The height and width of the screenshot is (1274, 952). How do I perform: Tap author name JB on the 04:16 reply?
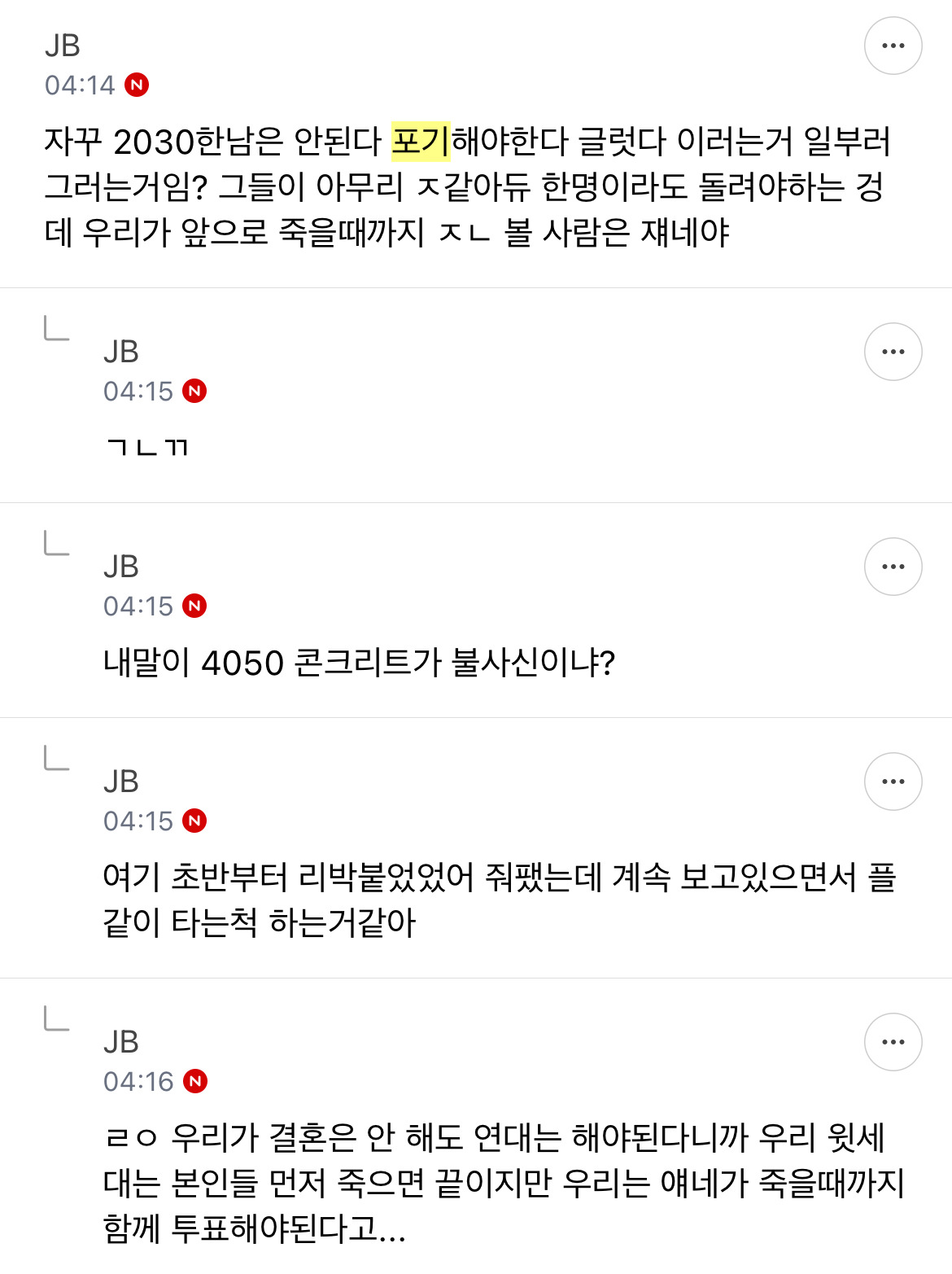pos(121,1042)
